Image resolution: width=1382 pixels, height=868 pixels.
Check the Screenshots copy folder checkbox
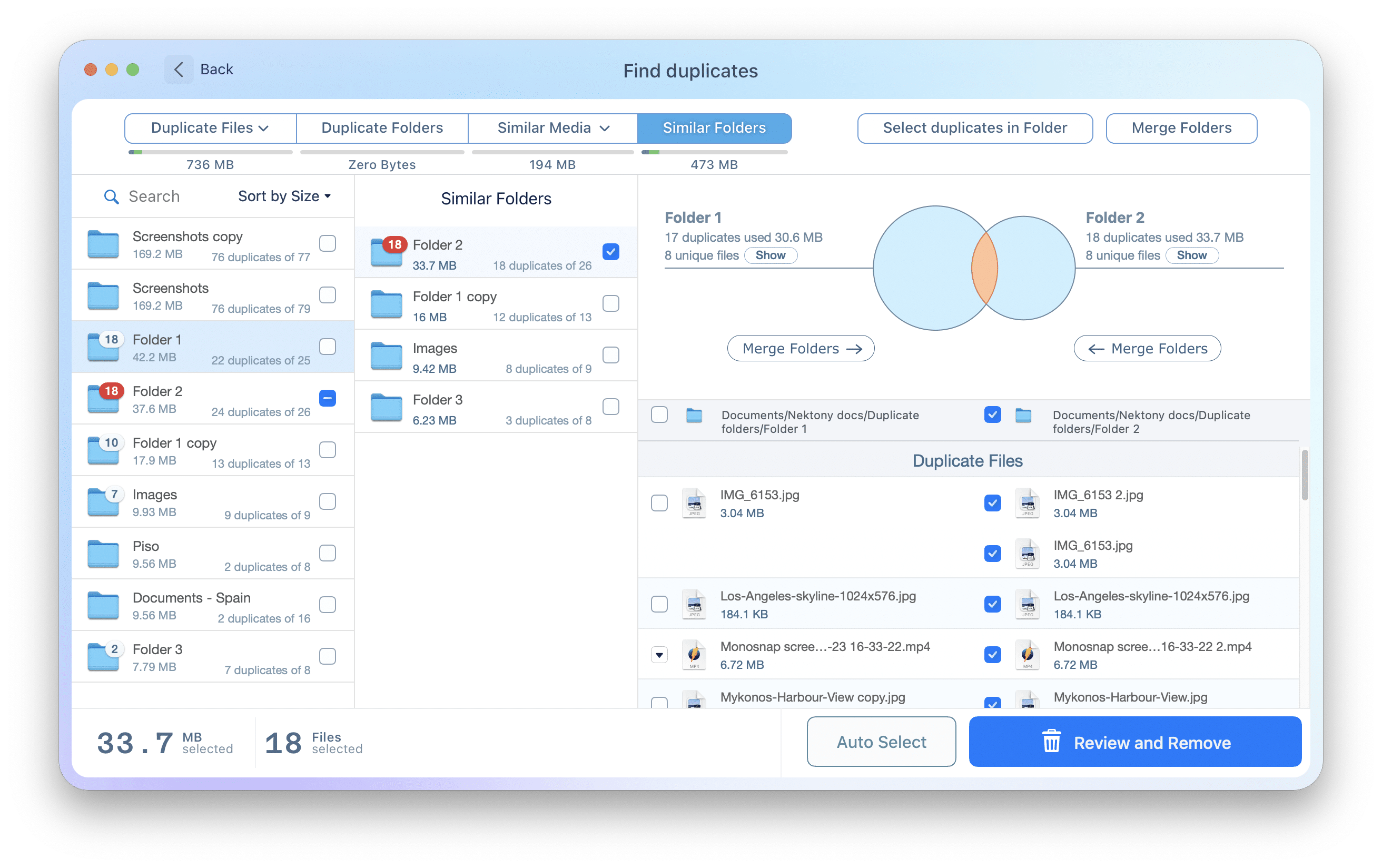(328, 244)
